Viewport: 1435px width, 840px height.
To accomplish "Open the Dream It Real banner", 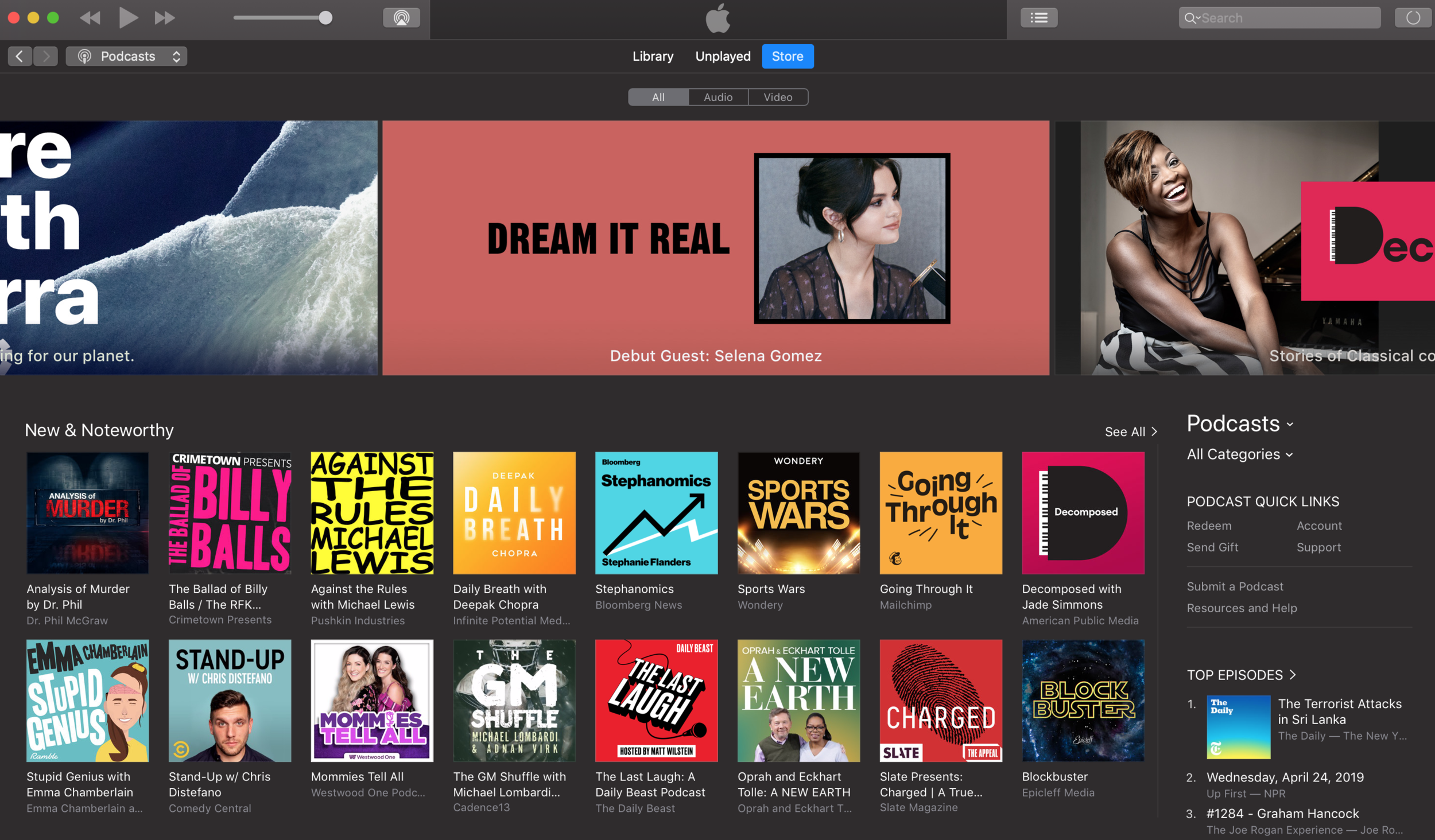I will 715,247.
